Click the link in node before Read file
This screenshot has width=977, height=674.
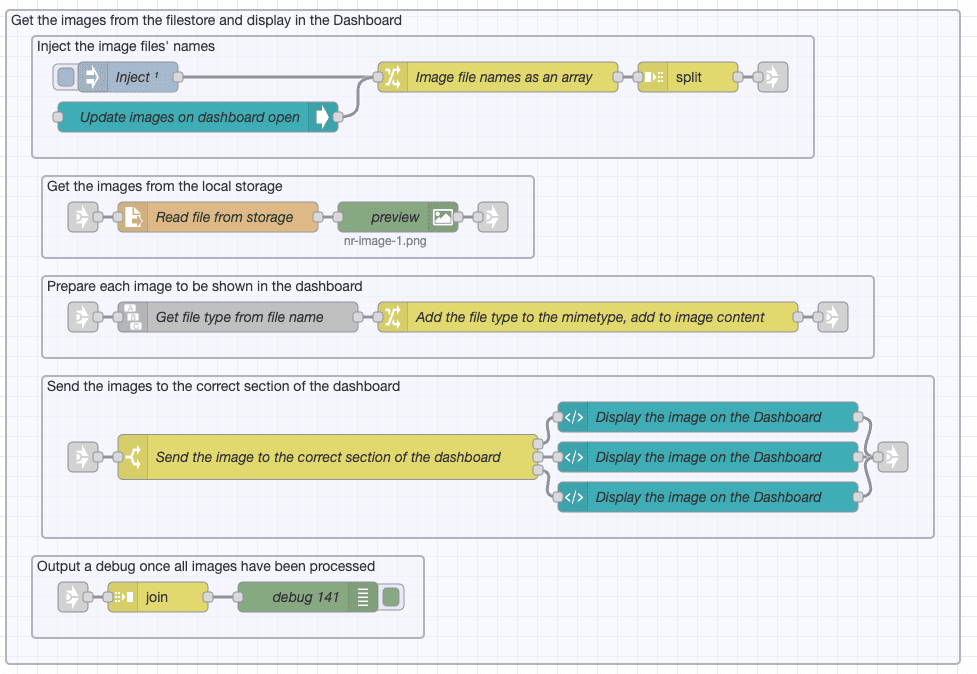pyautogui.click(x=83, y=217)
